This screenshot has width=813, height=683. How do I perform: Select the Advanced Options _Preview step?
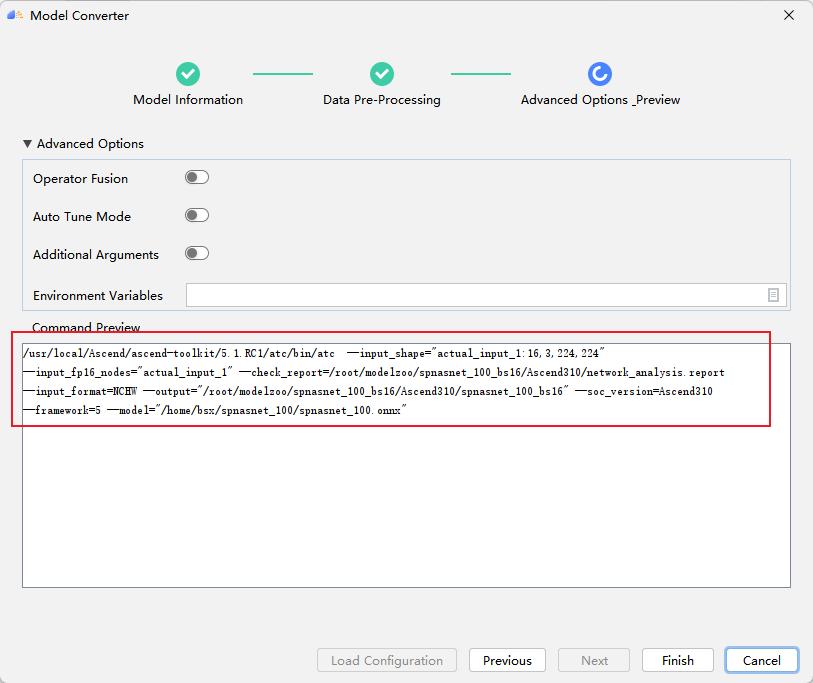(x=600, y=100)
